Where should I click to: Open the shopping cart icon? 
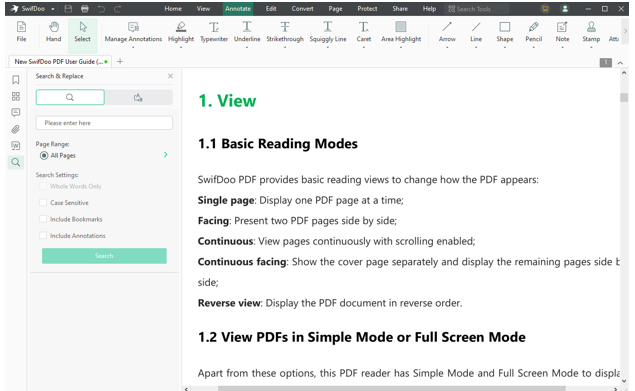(545, 9)
